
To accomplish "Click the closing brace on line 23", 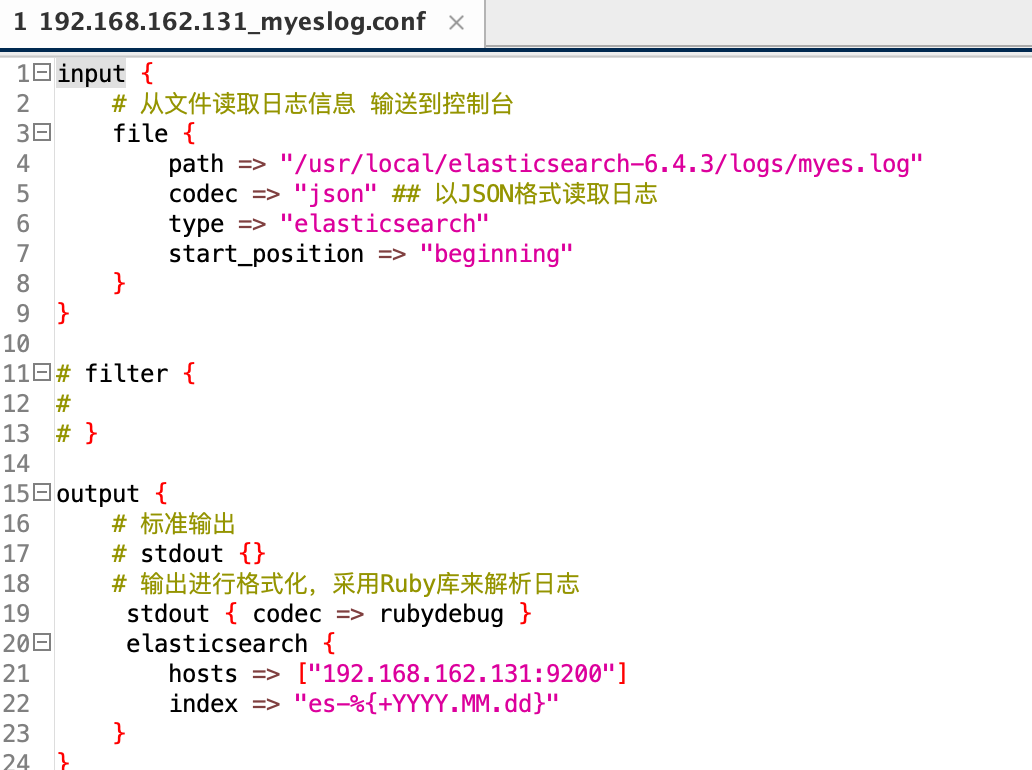I will [x=119, y=733].
